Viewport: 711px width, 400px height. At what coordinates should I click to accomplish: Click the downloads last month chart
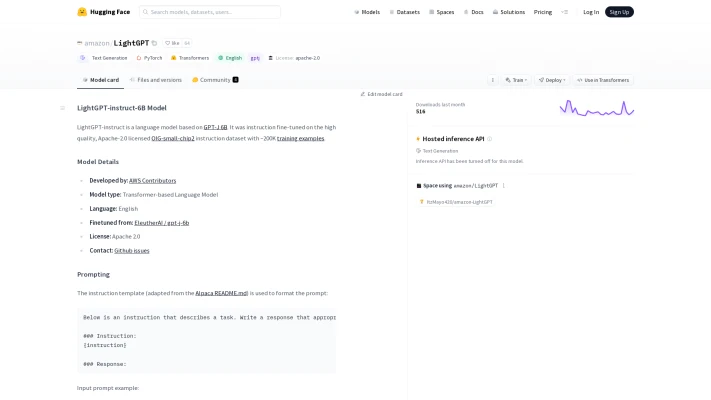597,108
